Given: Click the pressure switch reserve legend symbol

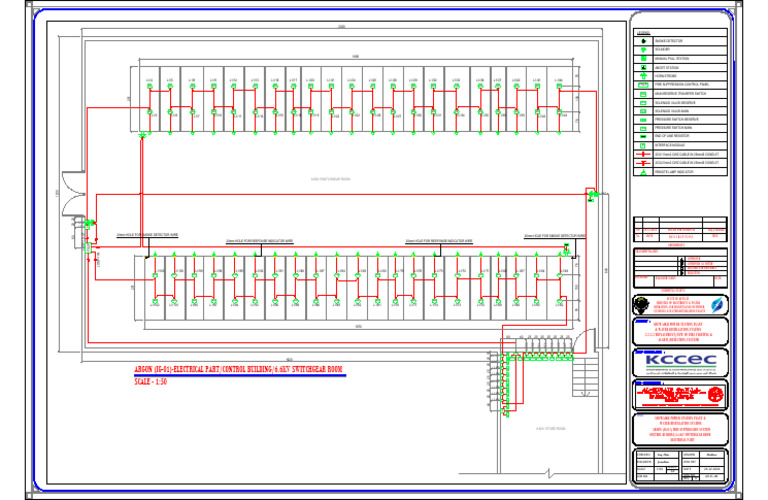Looking at the screenshot, I should coord(644,119).
